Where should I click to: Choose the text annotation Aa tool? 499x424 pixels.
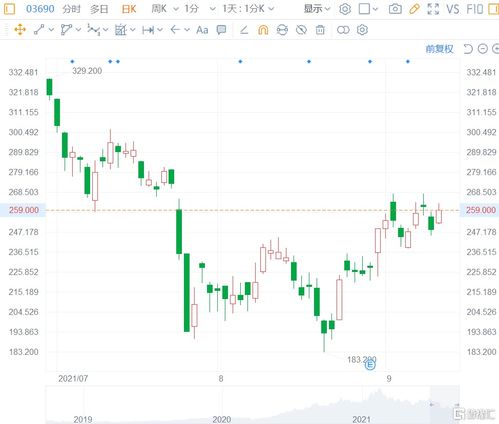(202, 30)
